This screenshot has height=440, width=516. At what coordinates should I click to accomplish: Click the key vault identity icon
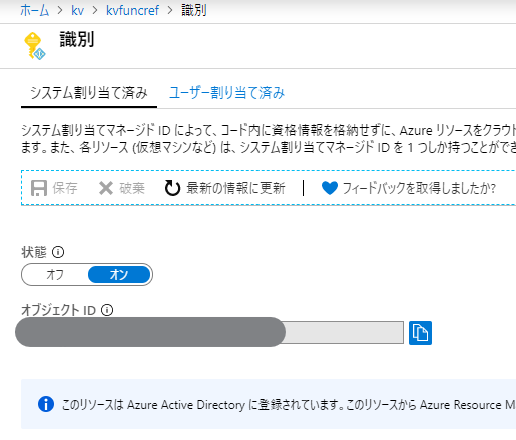[x=34, y=46]
